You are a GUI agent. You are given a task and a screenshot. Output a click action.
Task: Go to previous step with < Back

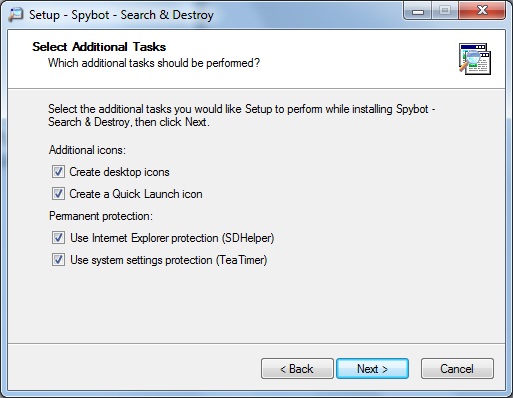(x=297, y=369)
